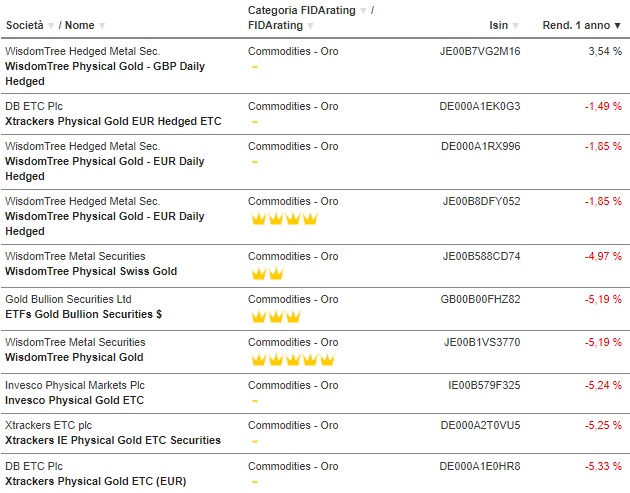Click the dash rating of Invesco Physical Gold ETC
630x493 pixels.
tap(255, 401)
